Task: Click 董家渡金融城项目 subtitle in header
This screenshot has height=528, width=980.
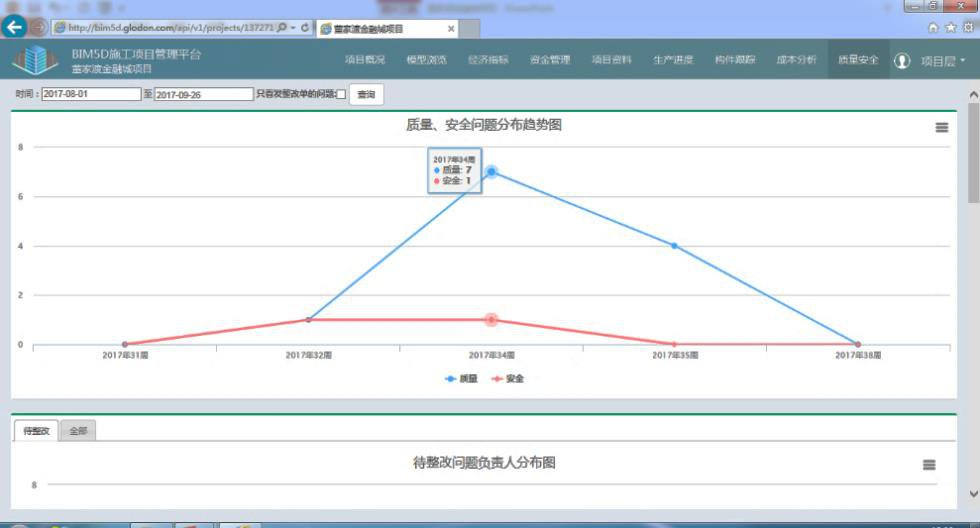Action: 111,69
